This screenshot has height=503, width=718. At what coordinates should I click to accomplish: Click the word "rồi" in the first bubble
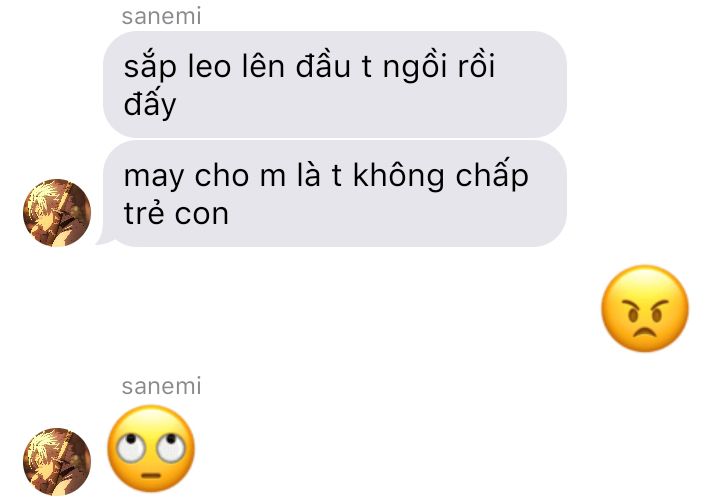point(476,65)
